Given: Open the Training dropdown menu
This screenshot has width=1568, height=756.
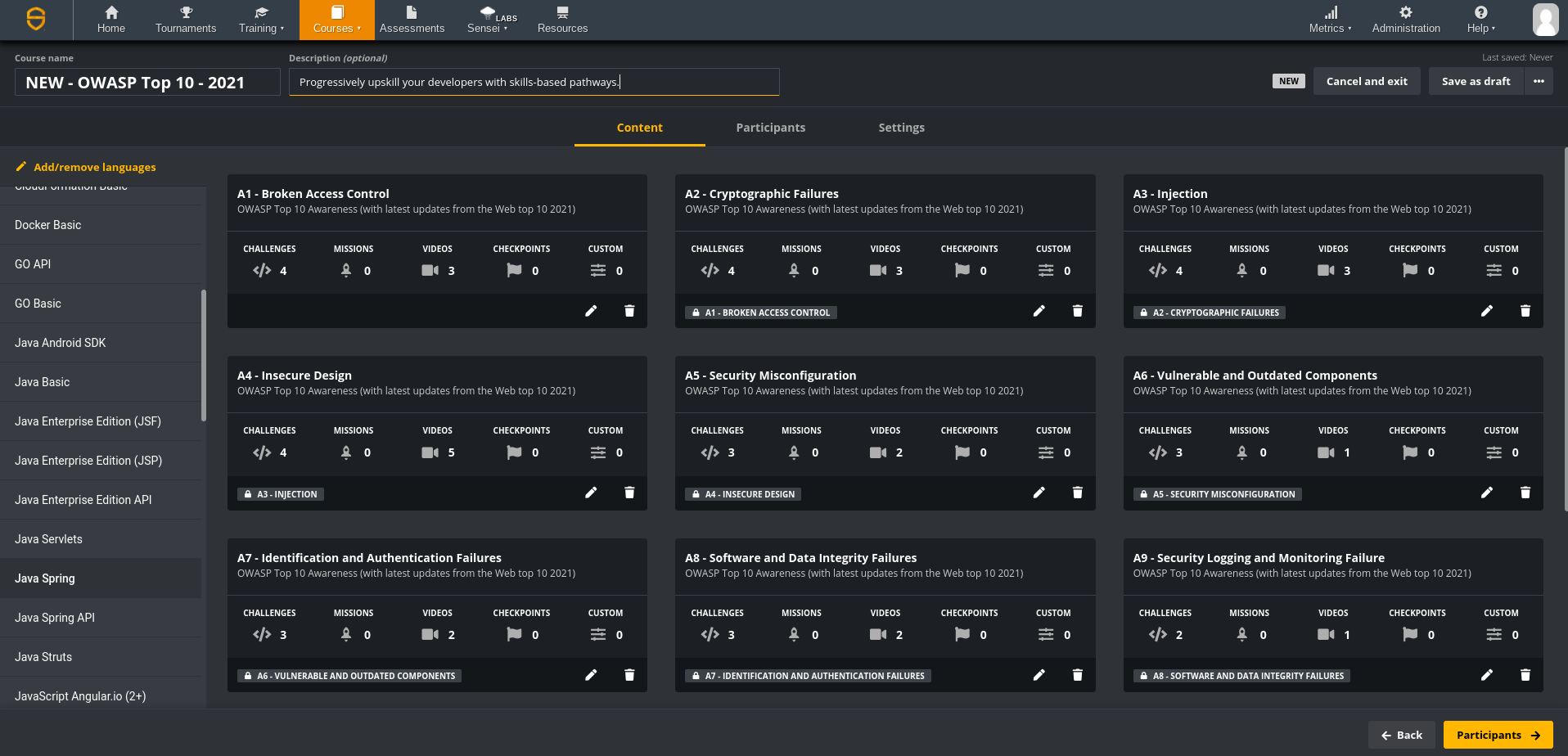Looking at the screenshot, I should tap(261, 20).
